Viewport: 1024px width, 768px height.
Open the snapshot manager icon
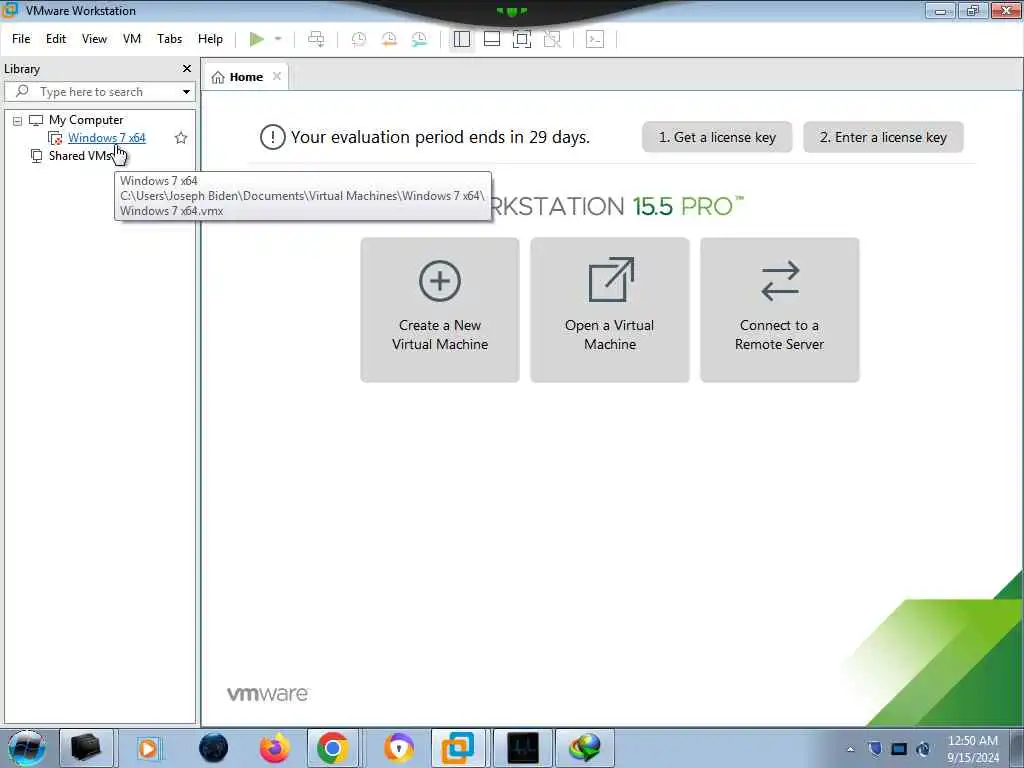[x=419, y=39]
